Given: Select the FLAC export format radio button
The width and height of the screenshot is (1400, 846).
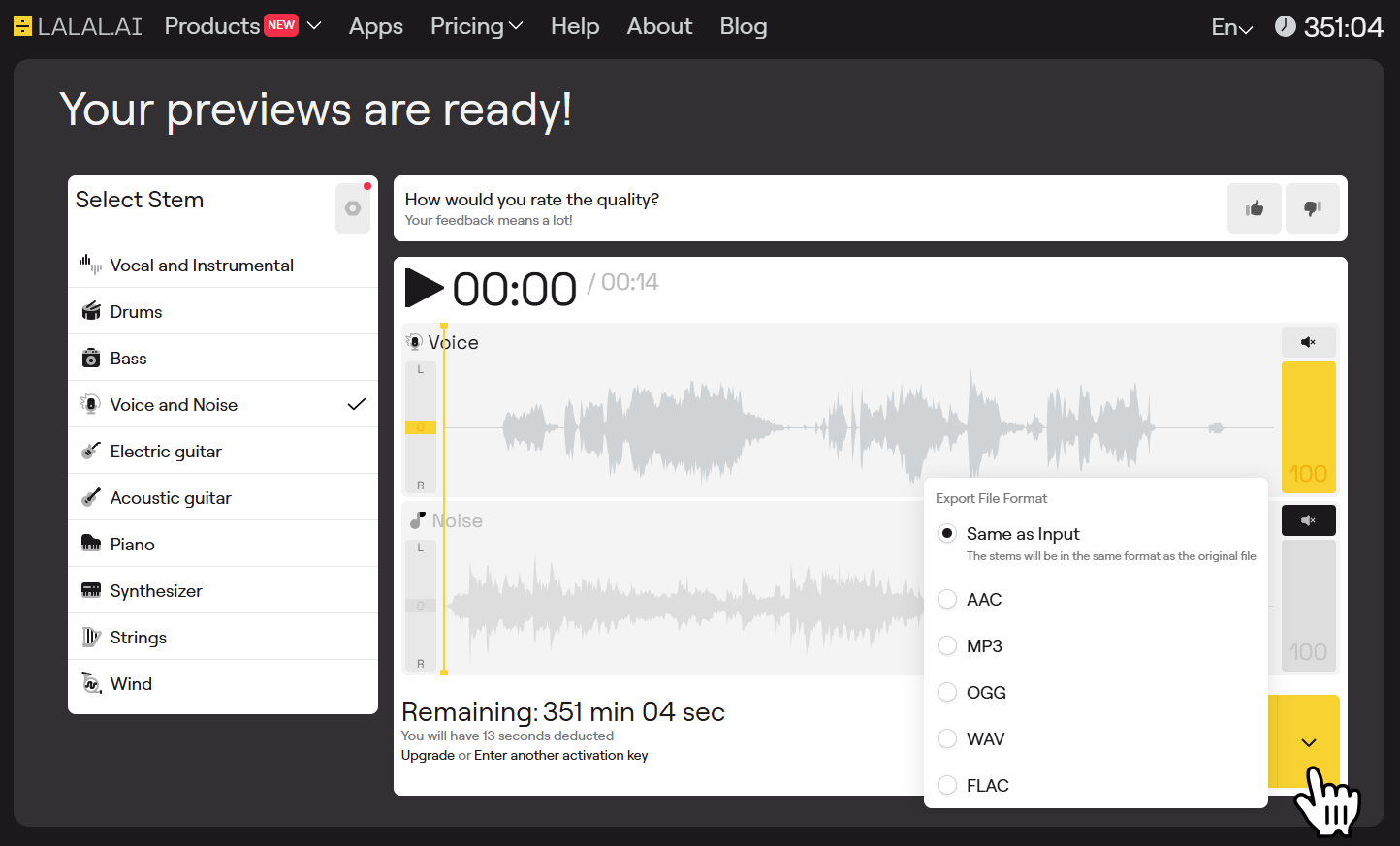Looking at the screenshot, I should (947, 786).
